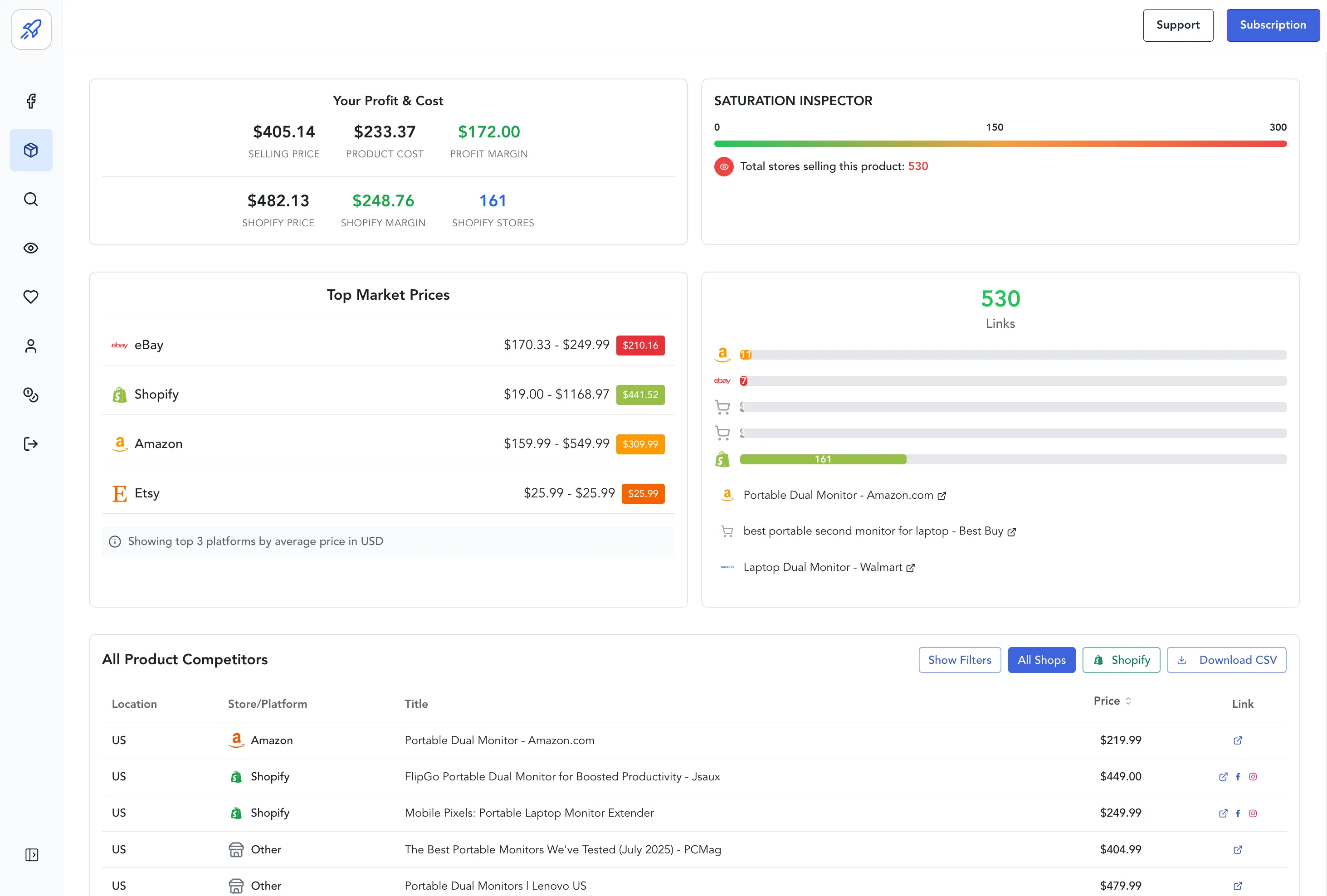This screenshot has height=896, width=1327.
Task: Expand Show Filters options
Action: point(959,660)
